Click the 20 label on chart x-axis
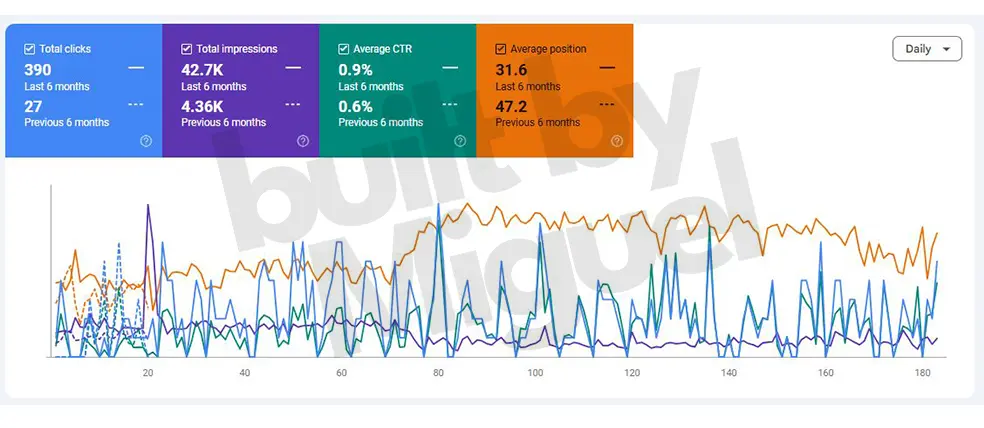984x428 pixels. pyautogui.click(x=148, y=373)
